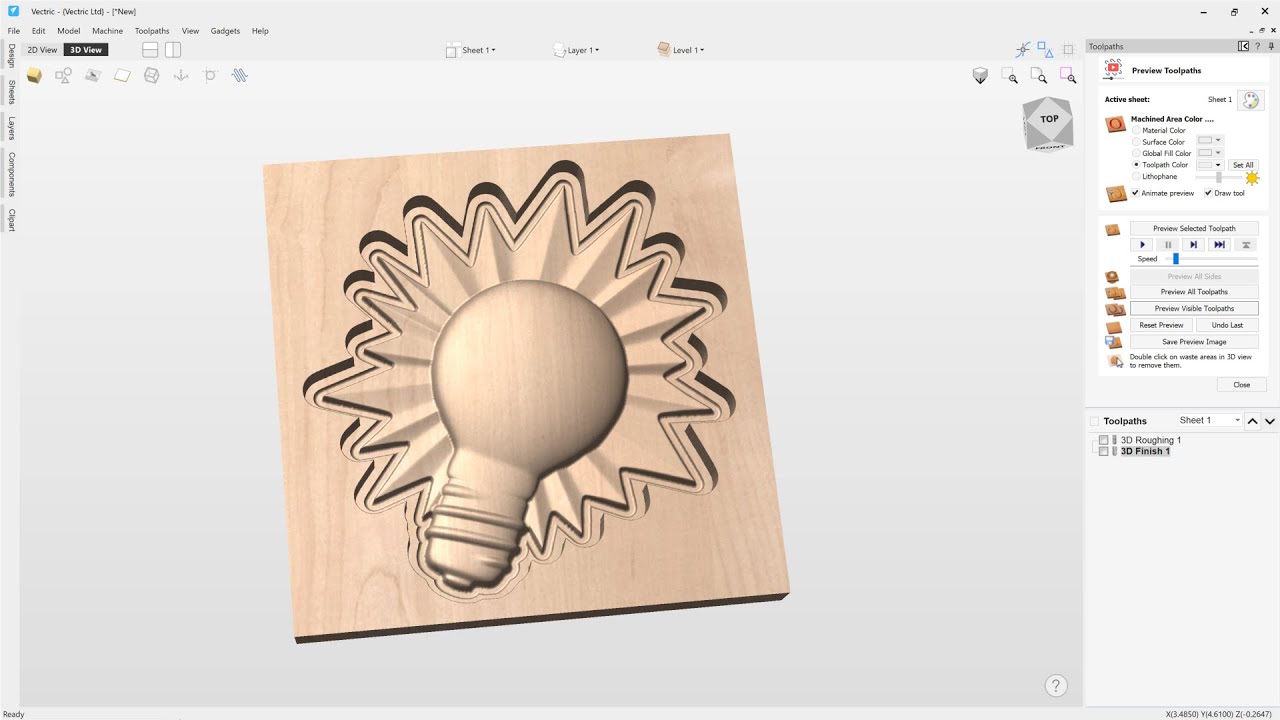
Task: Click the Preview Toolpaths header icon
Action: pyautogui.click(x=1113, y=70)
